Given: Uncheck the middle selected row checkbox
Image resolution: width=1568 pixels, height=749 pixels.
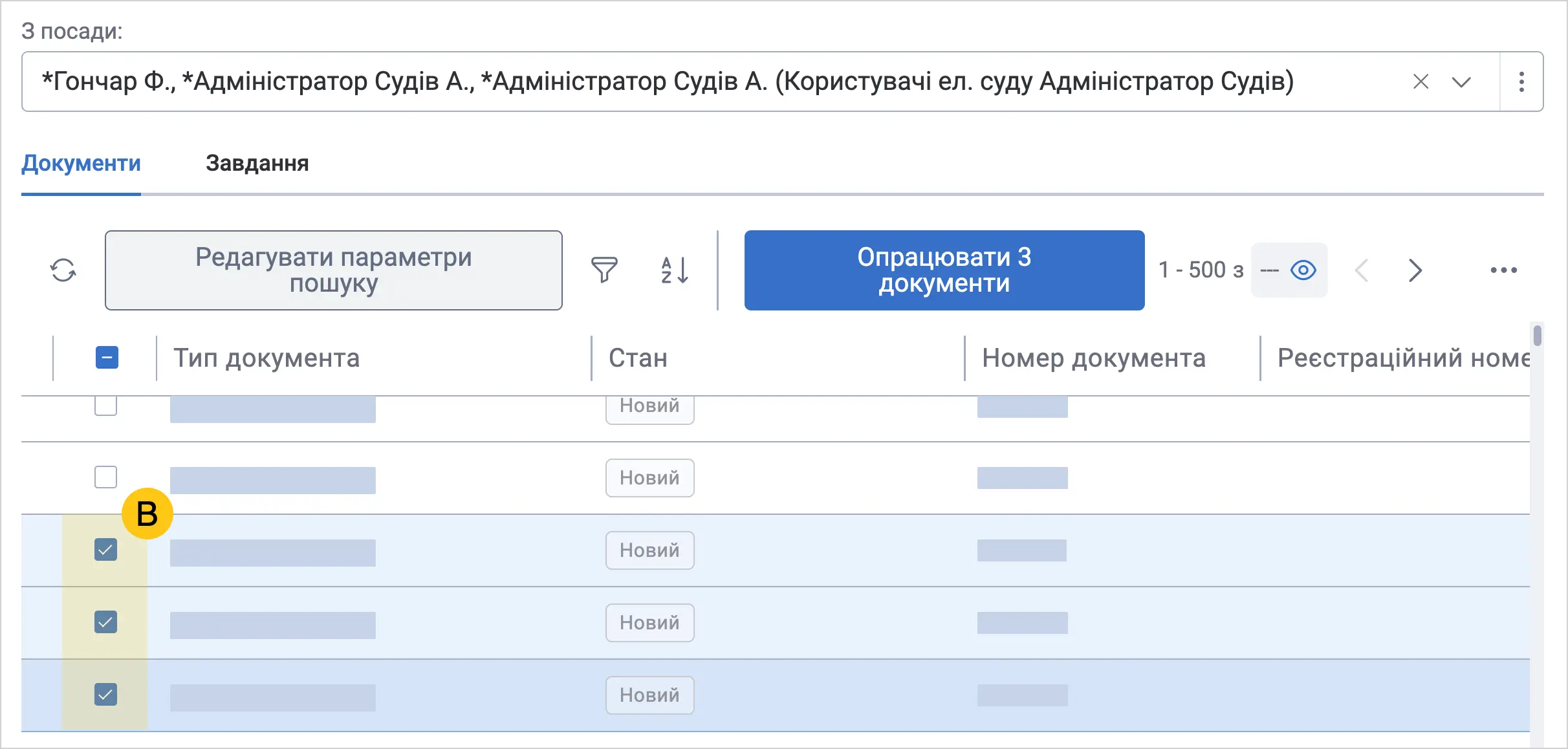Looking at the screenshot, I should pyautogui.click(x=105, y=622).
